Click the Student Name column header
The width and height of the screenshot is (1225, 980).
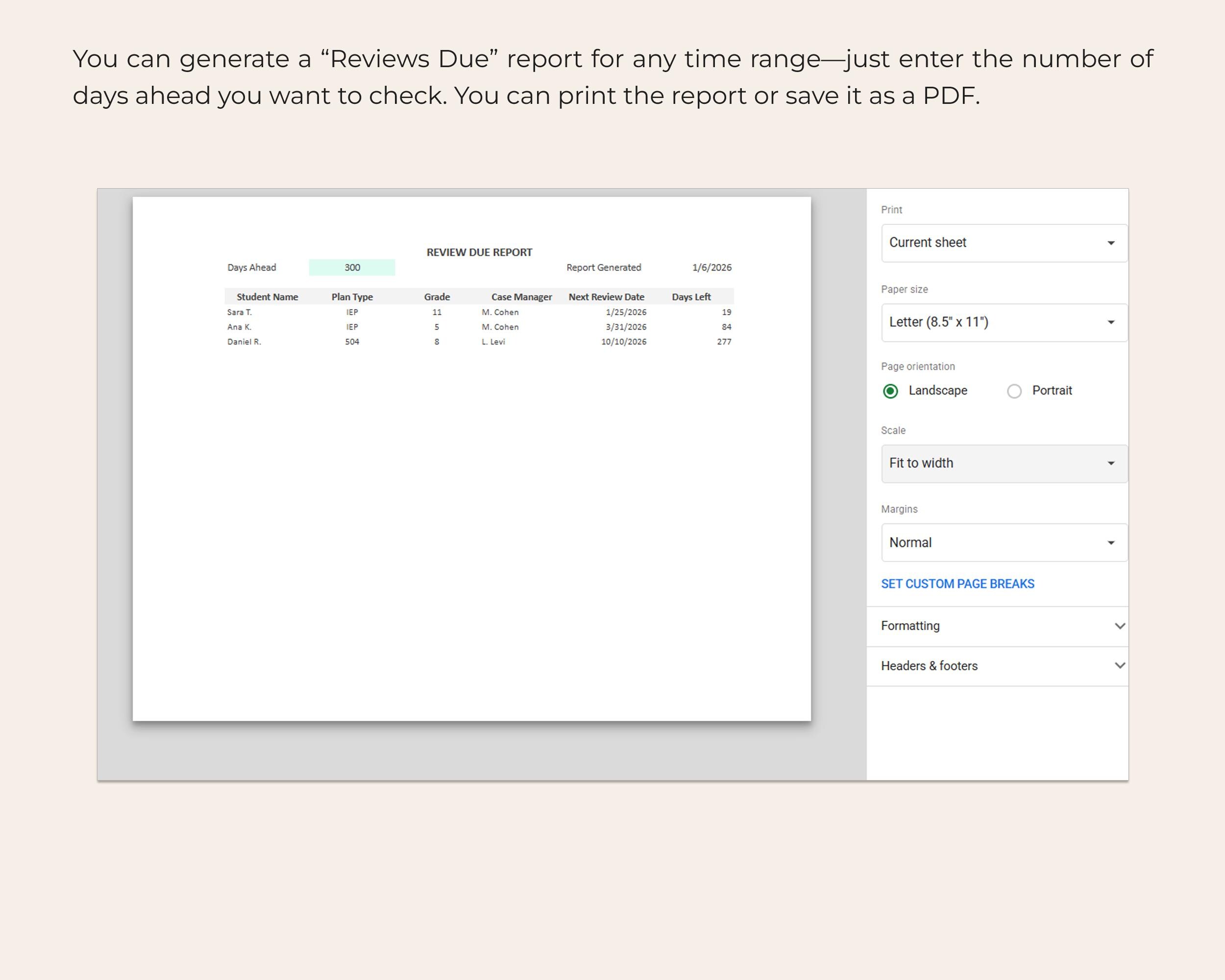pos(267,297)
